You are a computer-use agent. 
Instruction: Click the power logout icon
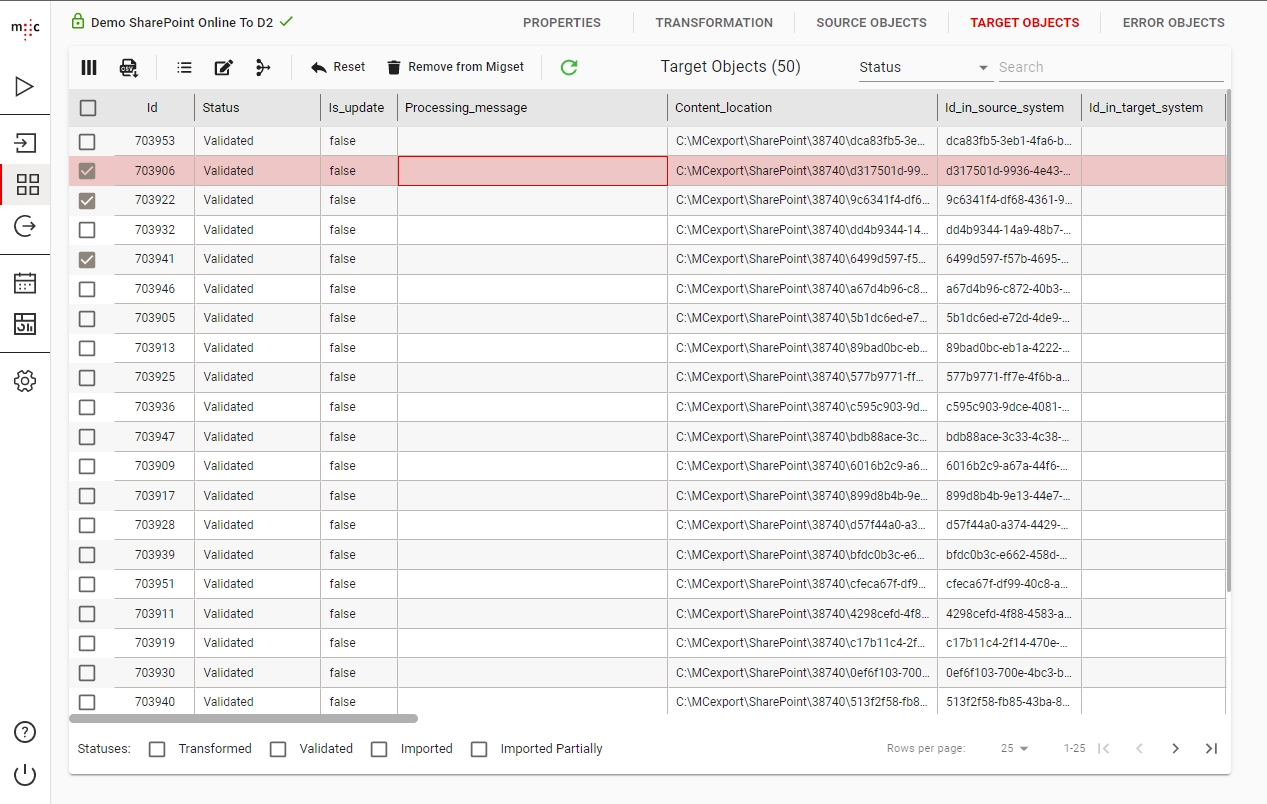click(26, 775)
